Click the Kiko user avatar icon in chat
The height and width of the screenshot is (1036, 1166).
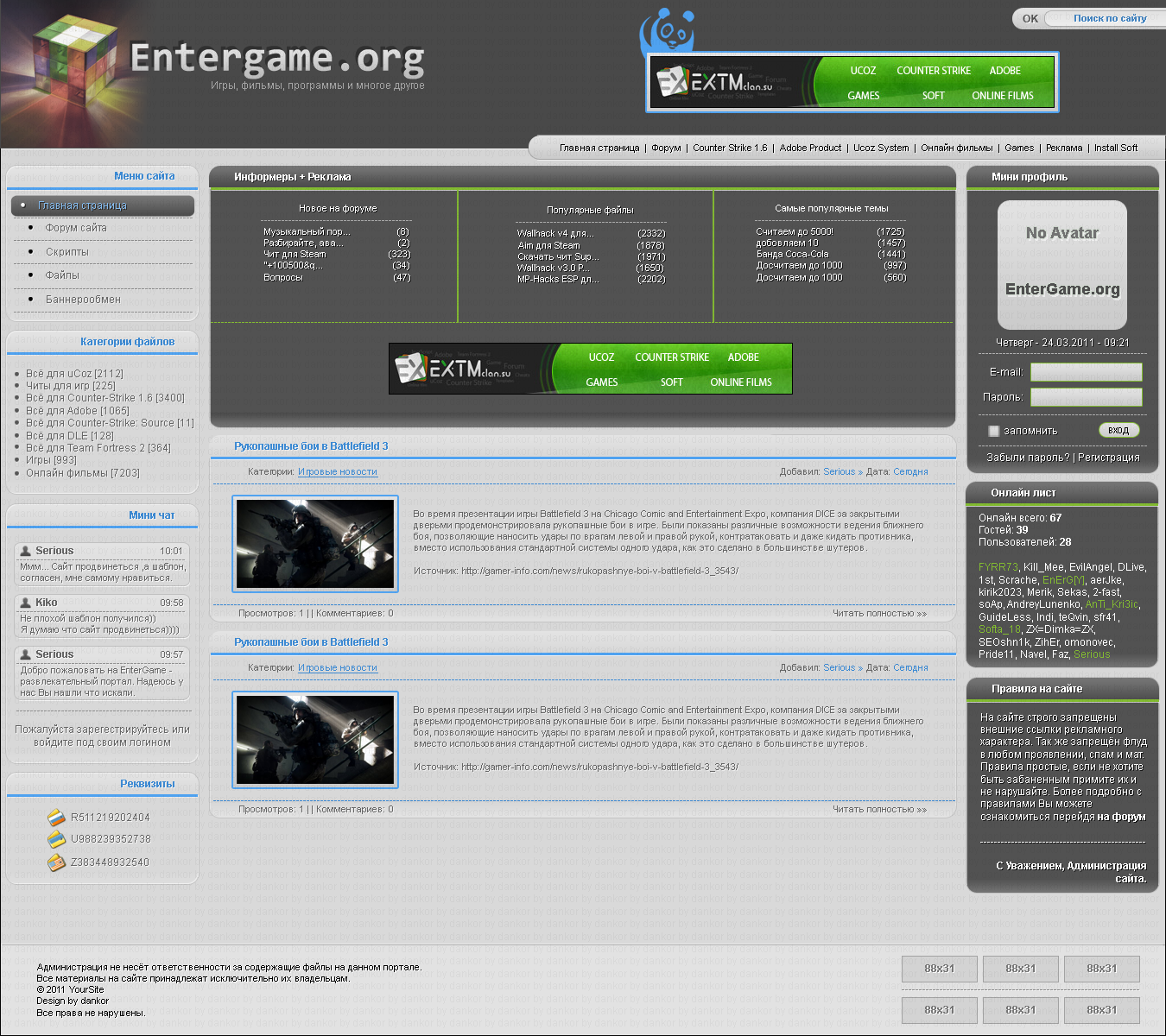pos(26,603)
